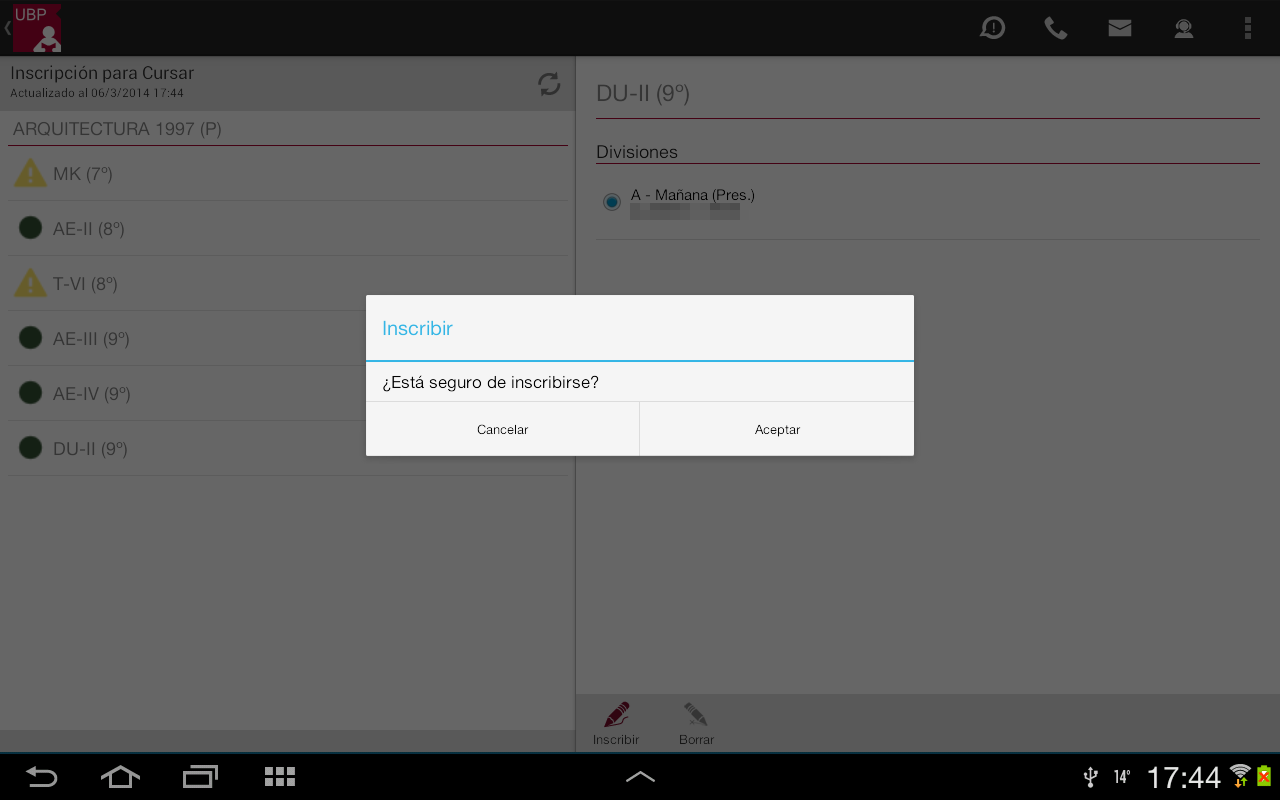Tap the Android back button
Screen dimensions: 1280x800
pos(42,777)
